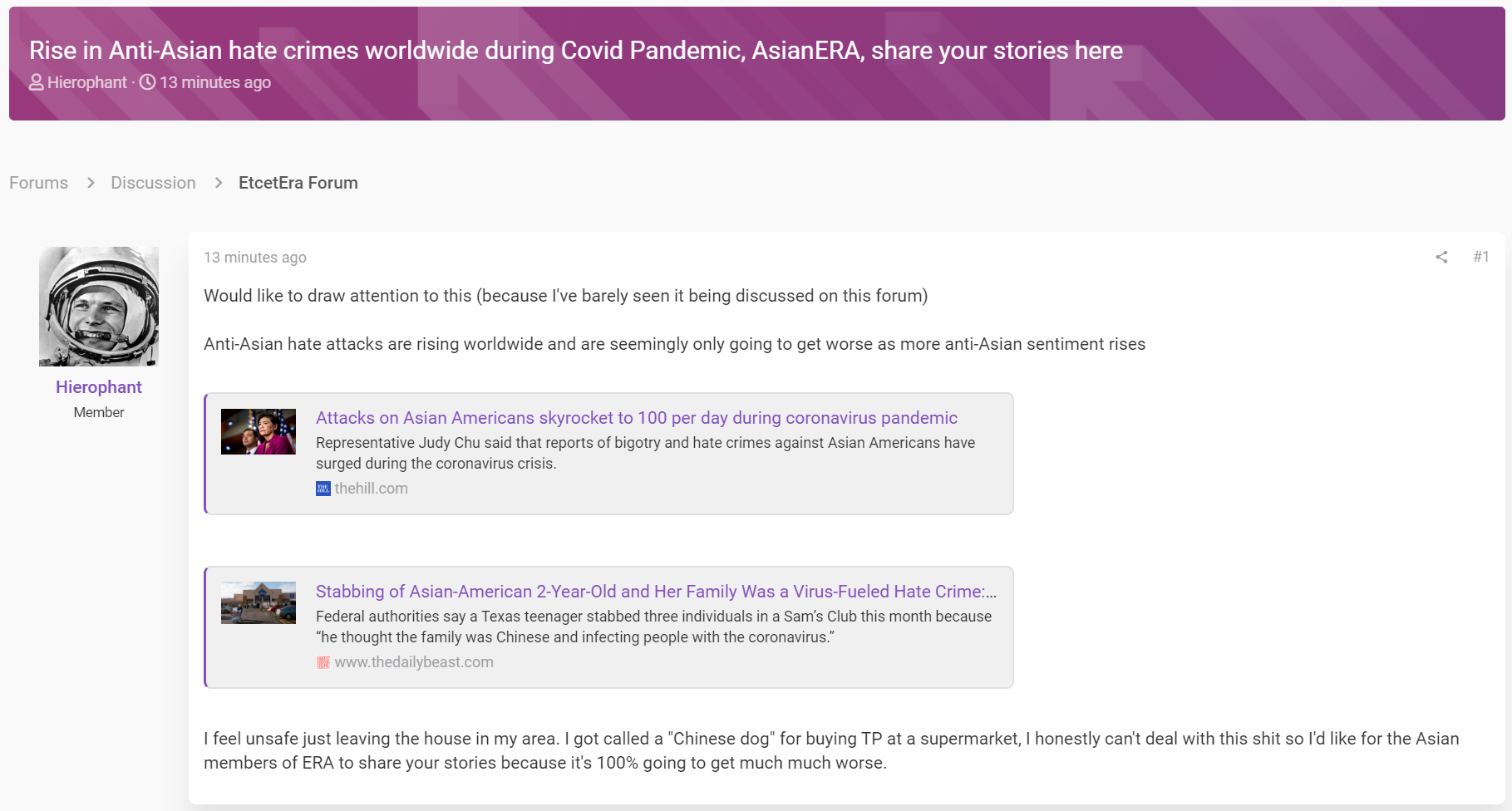Viewport: 1512px width, 811px height.
Task: Click the user icon next to Hierophant in header
Action: tap(37, 82)
